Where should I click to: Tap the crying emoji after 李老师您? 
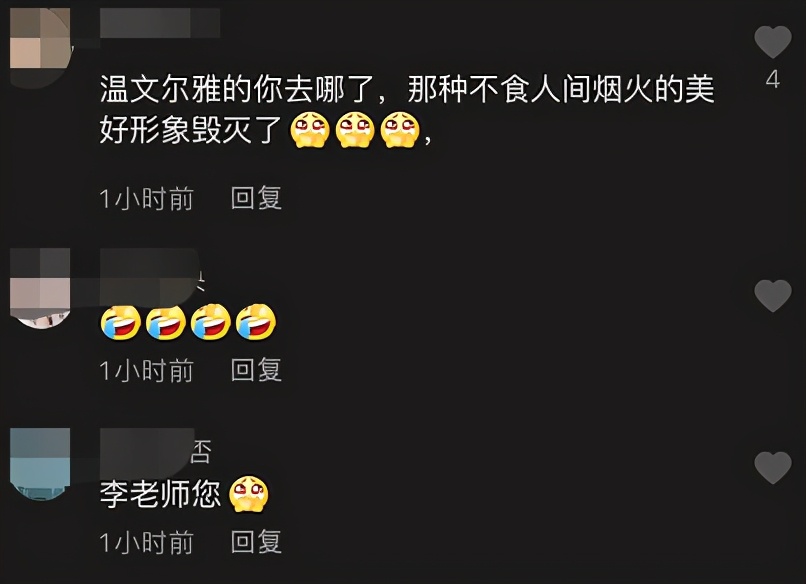[x=249, y=494]
